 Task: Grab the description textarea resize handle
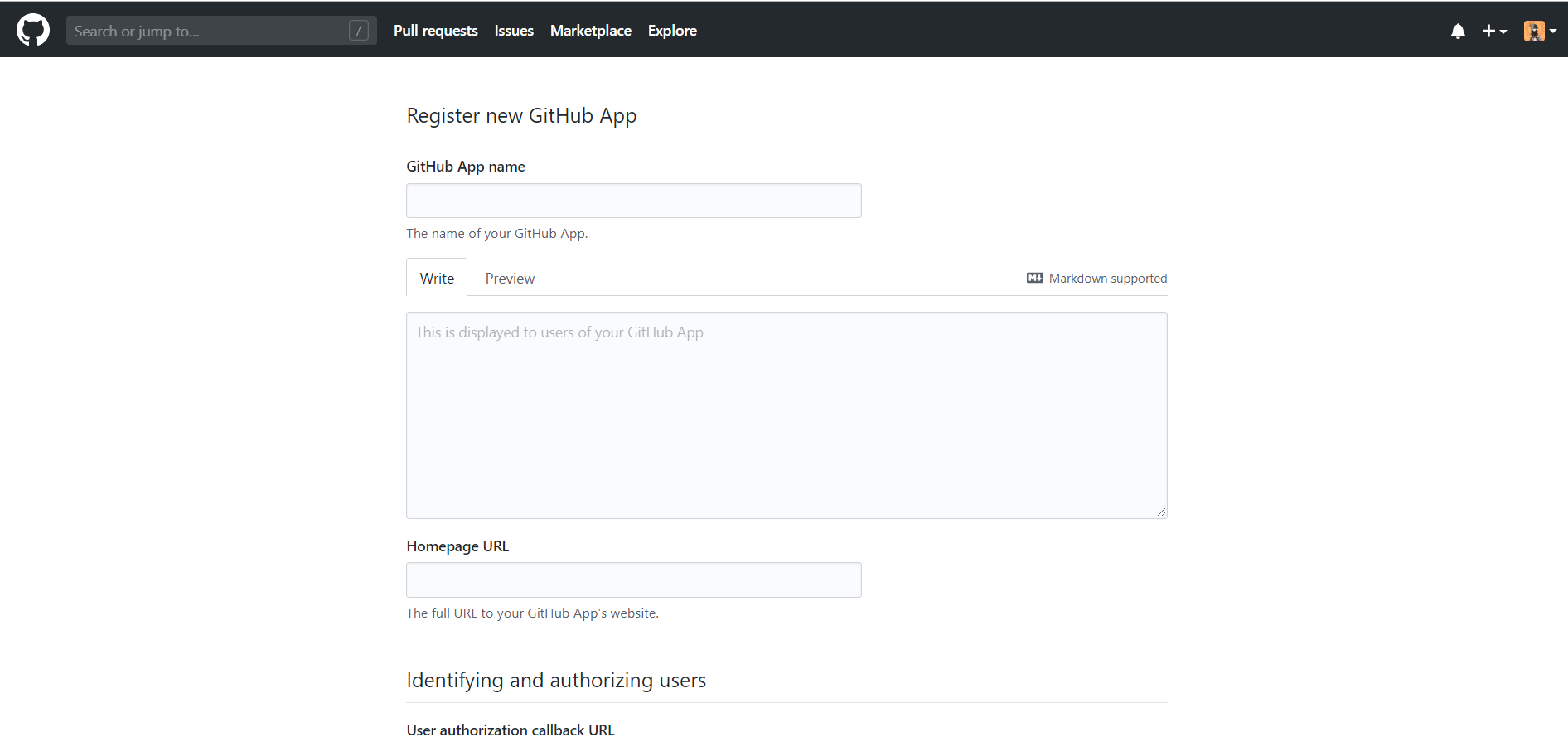point(1161,512)
